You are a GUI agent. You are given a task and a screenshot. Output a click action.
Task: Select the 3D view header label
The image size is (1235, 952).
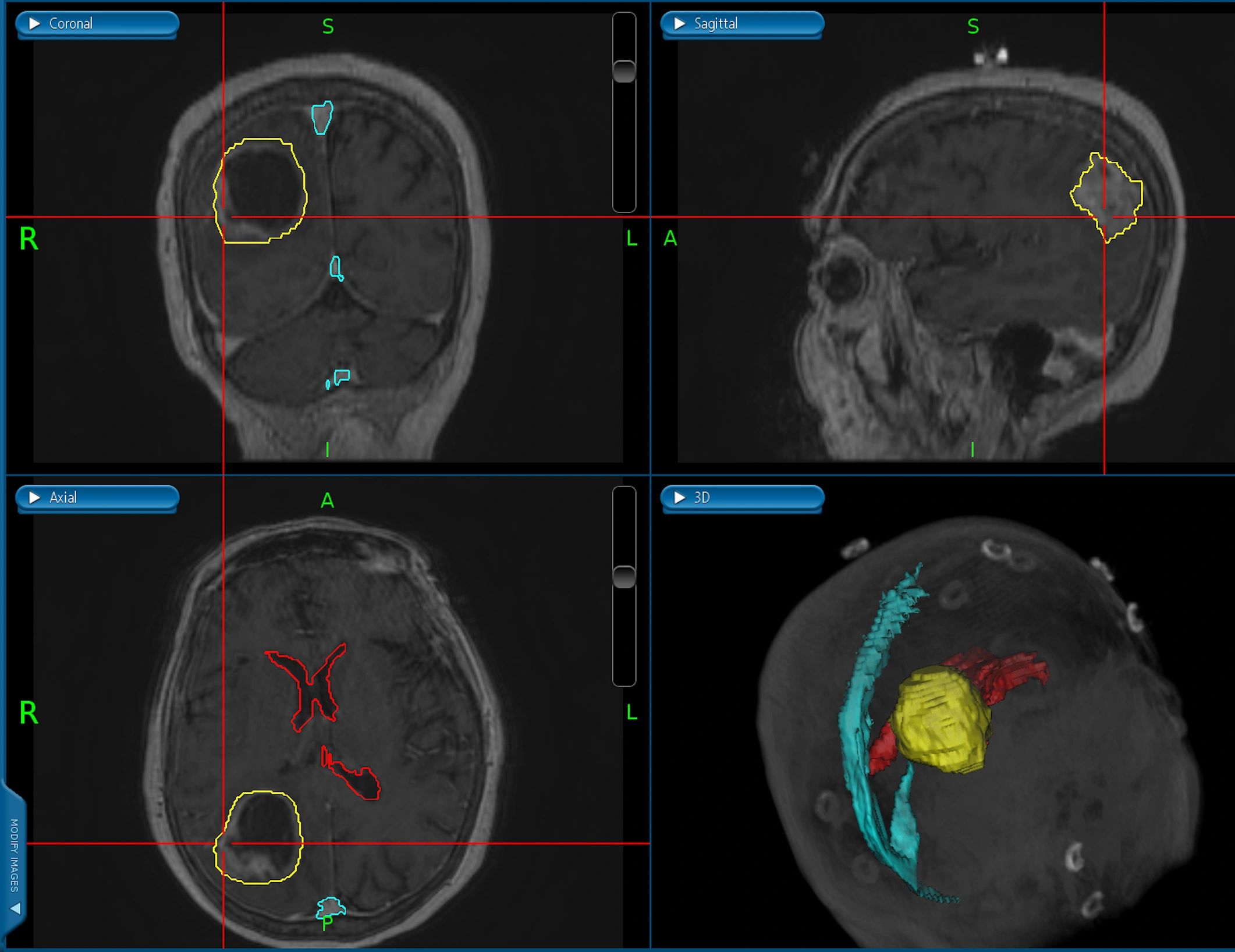[x=702, y=498]
